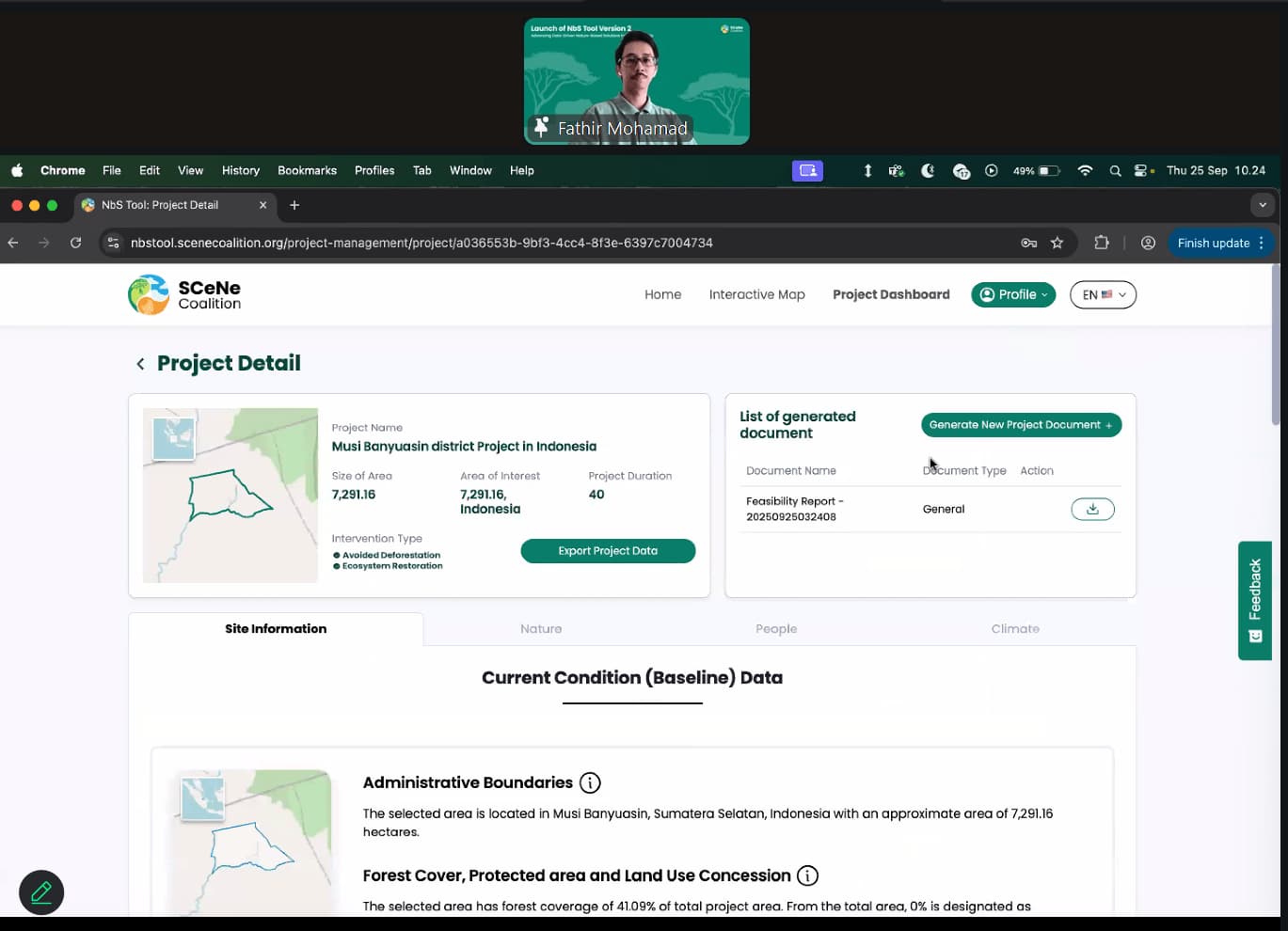Open the password key icon in address bar
This screenshot has height=931, width=1288.
click(x=1029, y=243)
